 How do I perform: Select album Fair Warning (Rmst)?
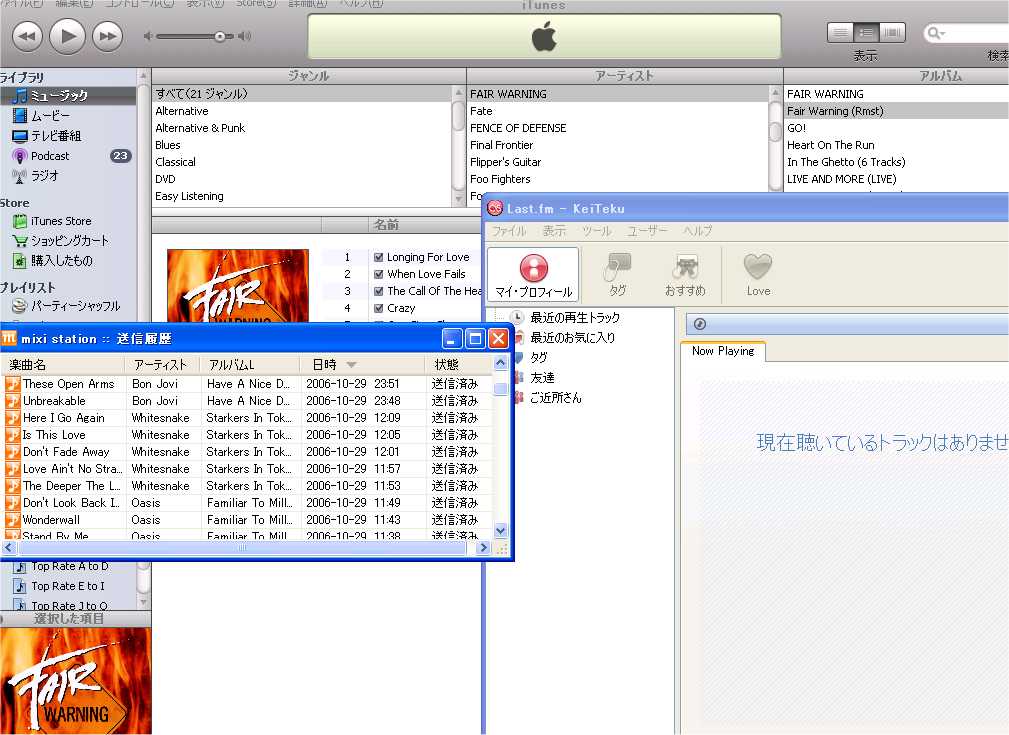pos(896,111)
